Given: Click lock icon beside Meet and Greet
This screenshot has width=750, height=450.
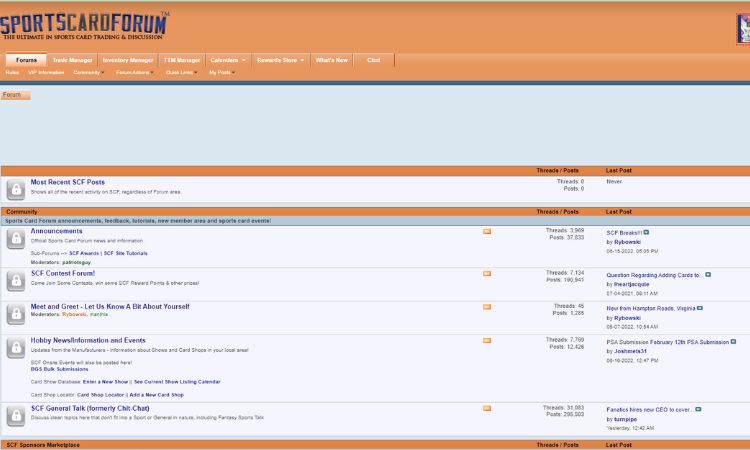Looking at the screenshot, I should point(16,314).
